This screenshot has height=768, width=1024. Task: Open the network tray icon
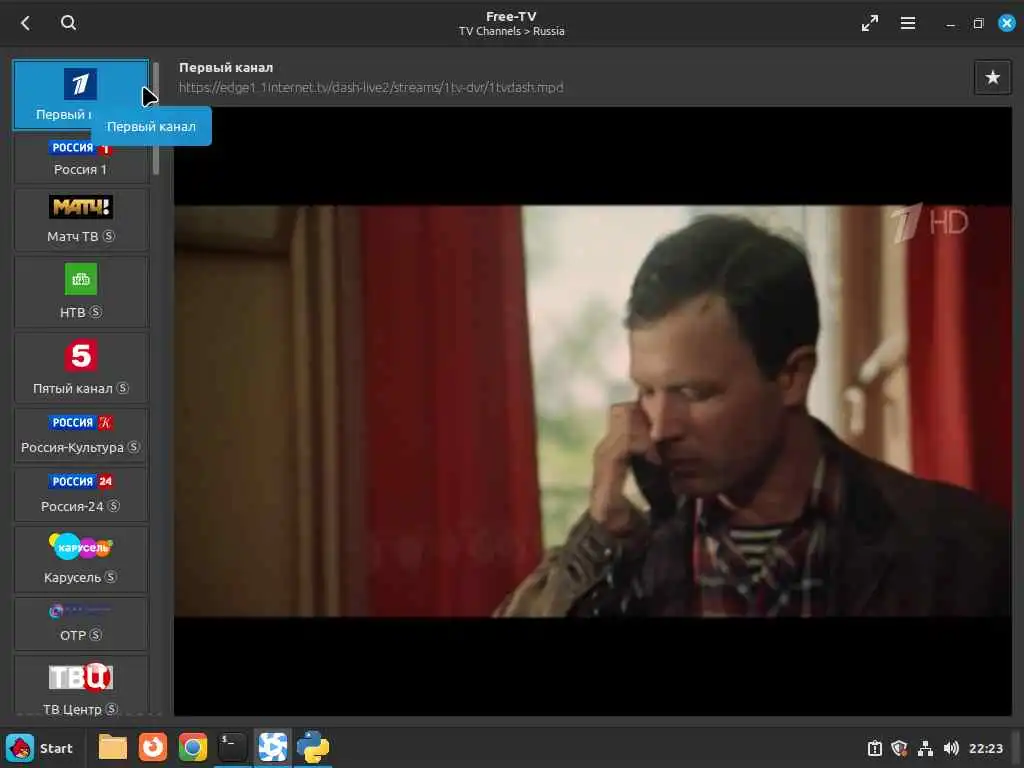pos(925,748)
